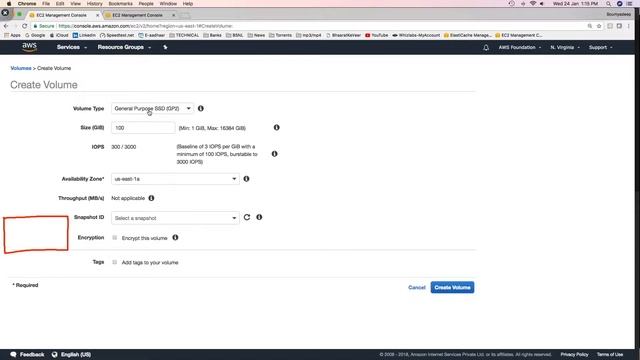Refresh the snapshot list
The height and width of the screenshot is (360, 640).
tap(247, 217)
